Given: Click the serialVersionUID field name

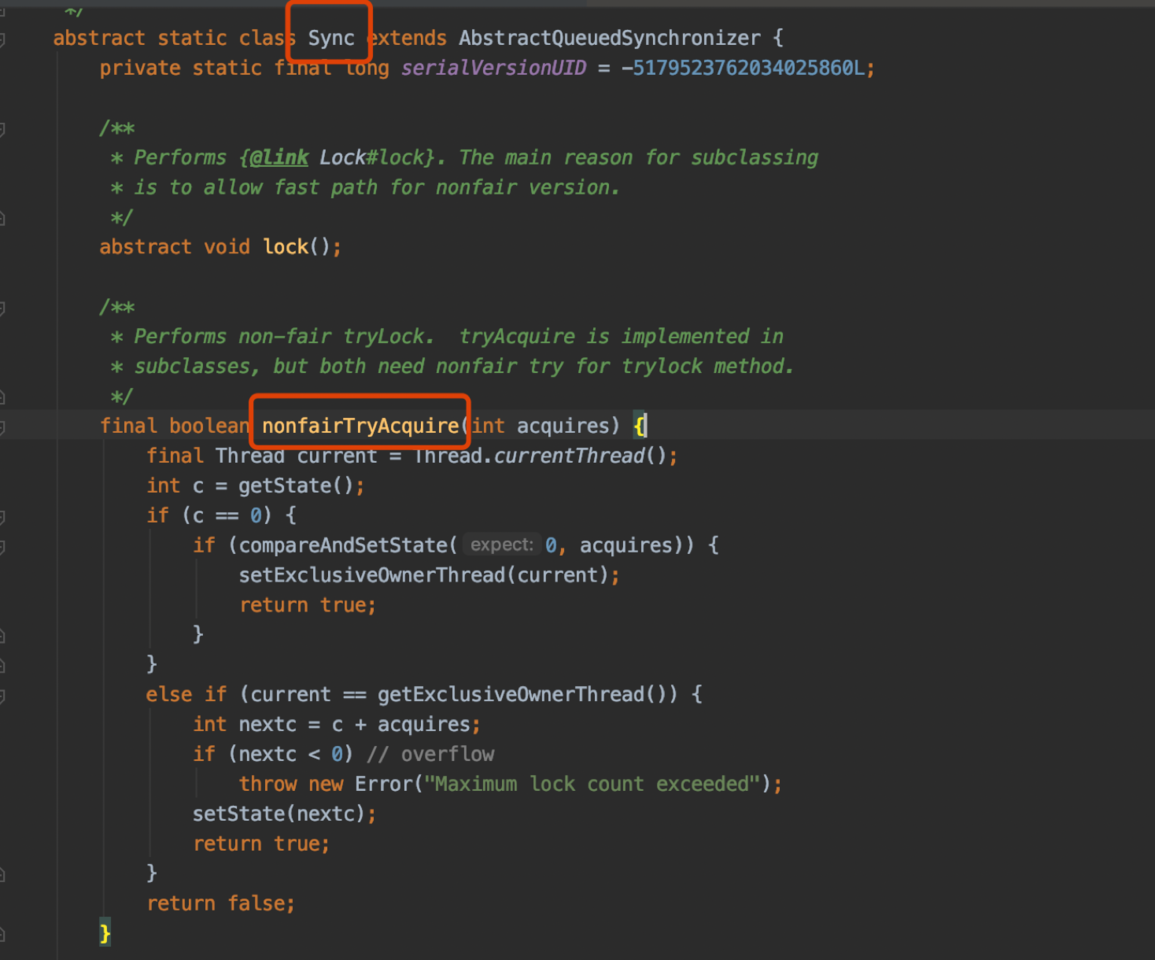Looking at the screenshot, I should pyautogui.click(x=492, y=68).
